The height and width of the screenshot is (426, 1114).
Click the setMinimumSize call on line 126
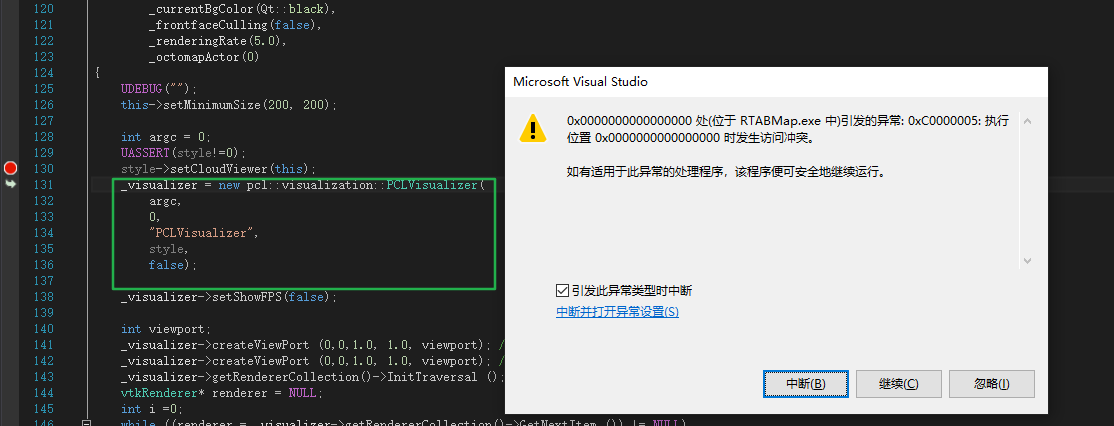229,105
